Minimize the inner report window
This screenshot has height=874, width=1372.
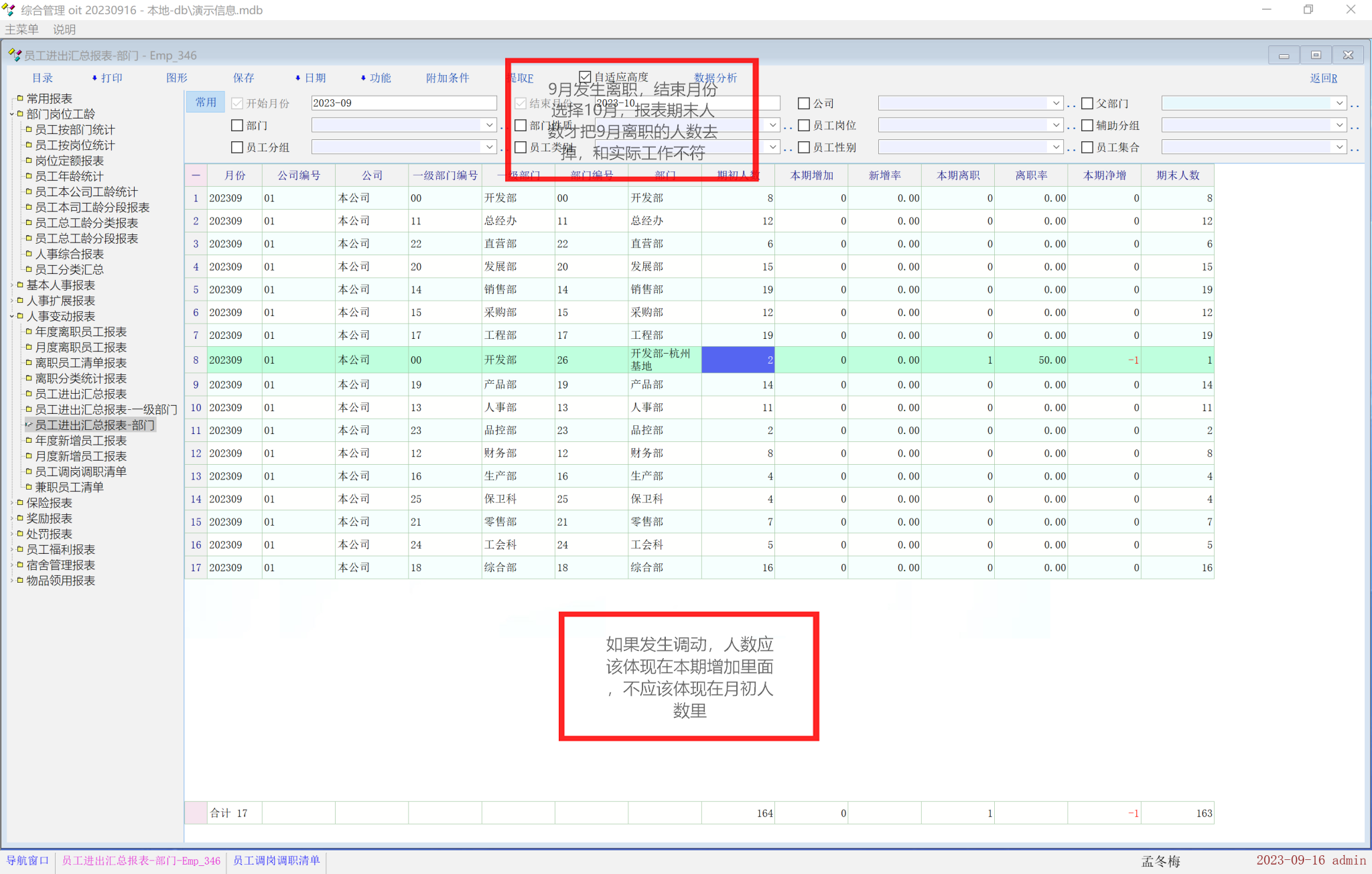[x=1284, y=55]
